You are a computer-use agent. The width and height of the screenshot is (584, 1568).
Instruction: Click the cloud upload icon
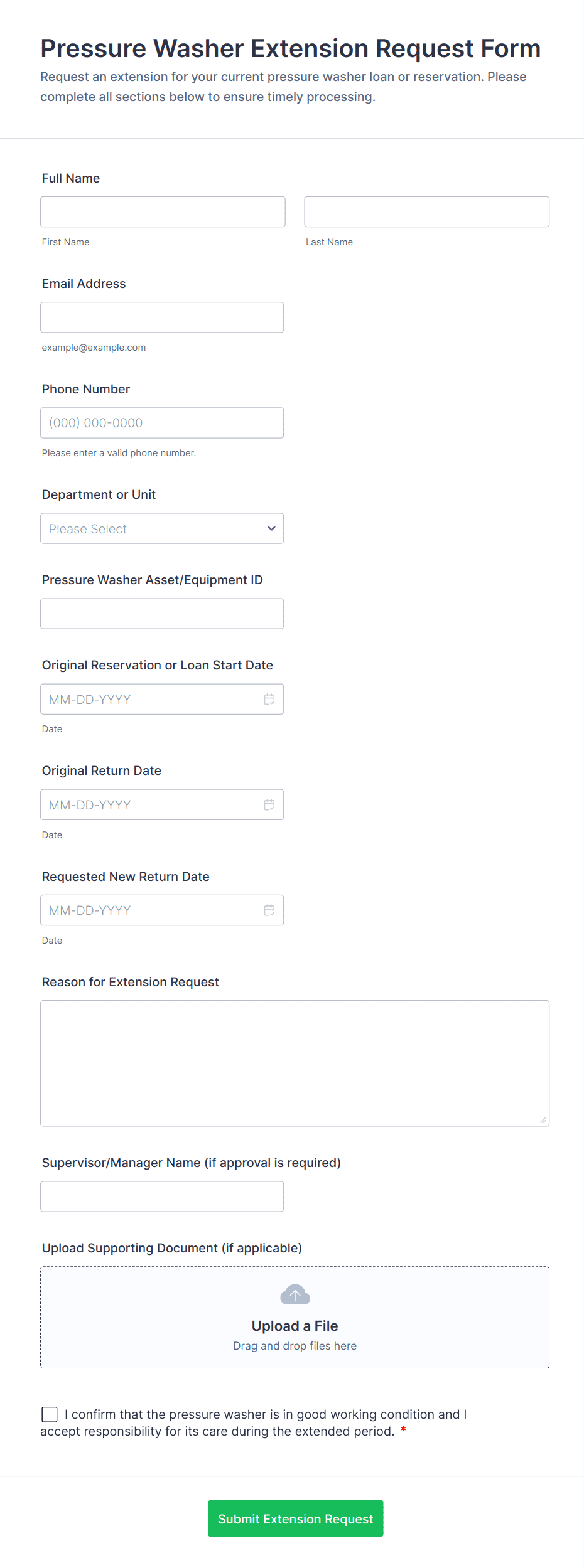click(x=295, y=1294)
